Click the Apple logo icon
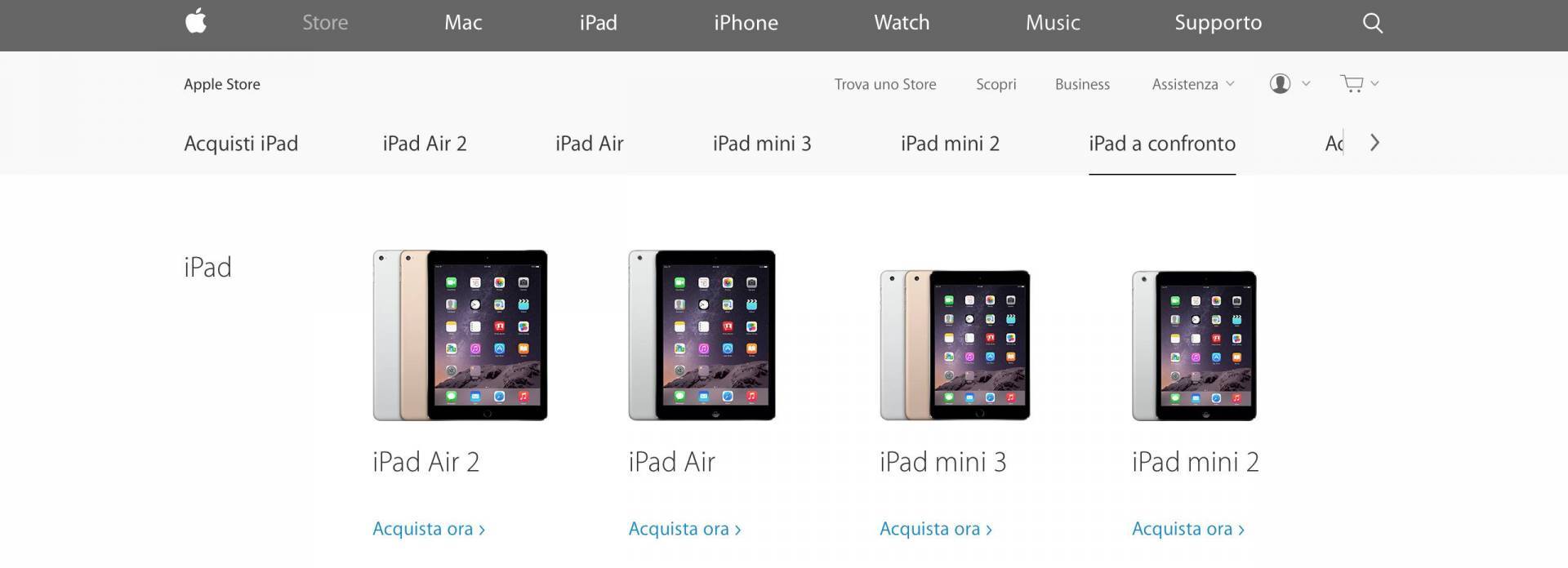 click(x=196, y=21)
